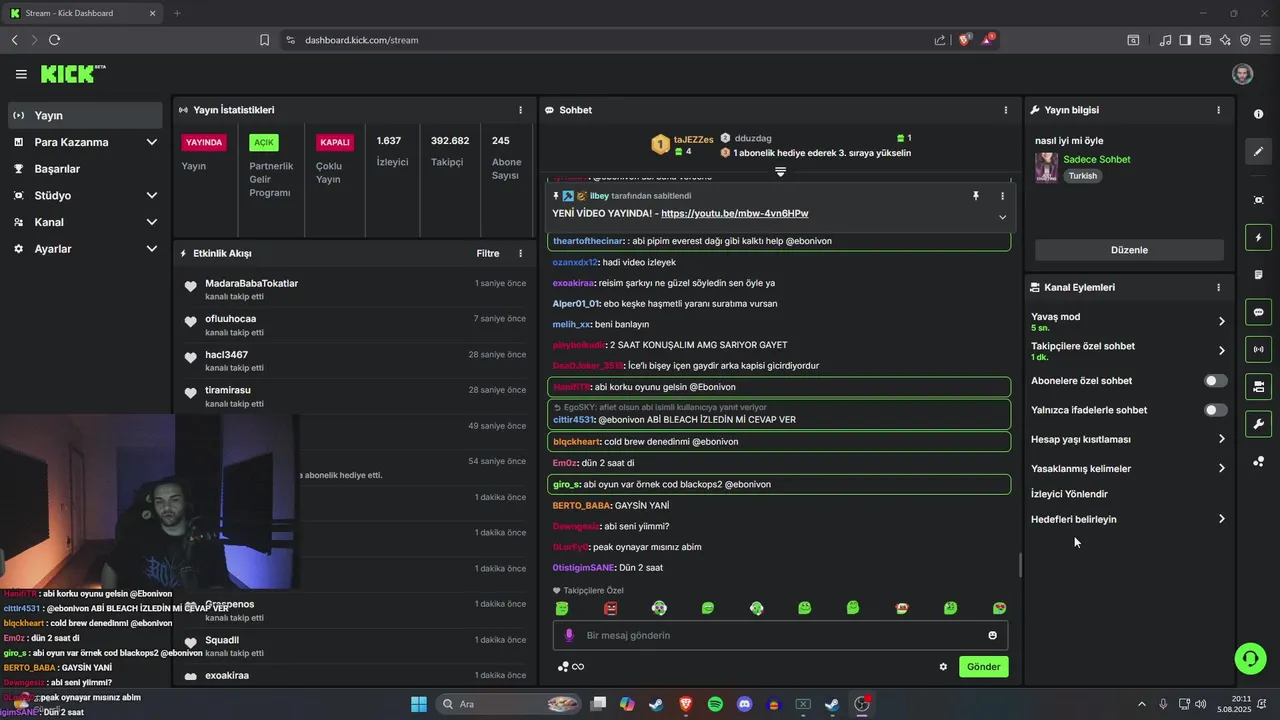Open chat settings gear icon
1280x720 pixels.
tap(943, 667)
